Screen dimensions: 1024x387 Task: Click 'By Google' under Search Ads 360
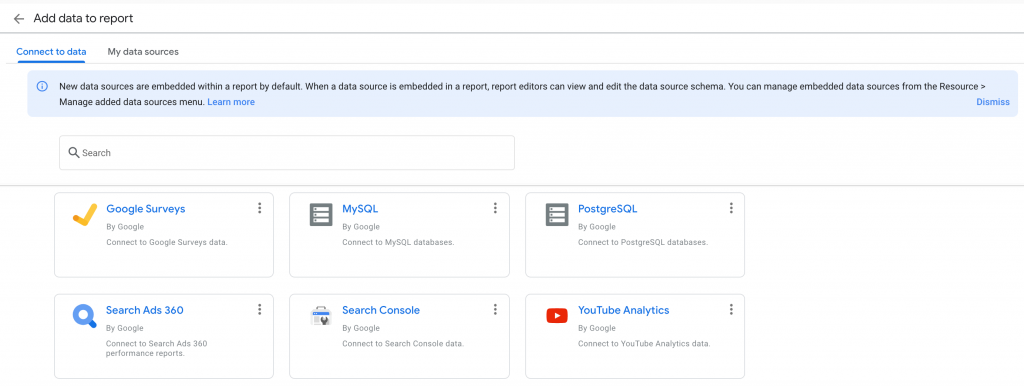coord(125,328)
